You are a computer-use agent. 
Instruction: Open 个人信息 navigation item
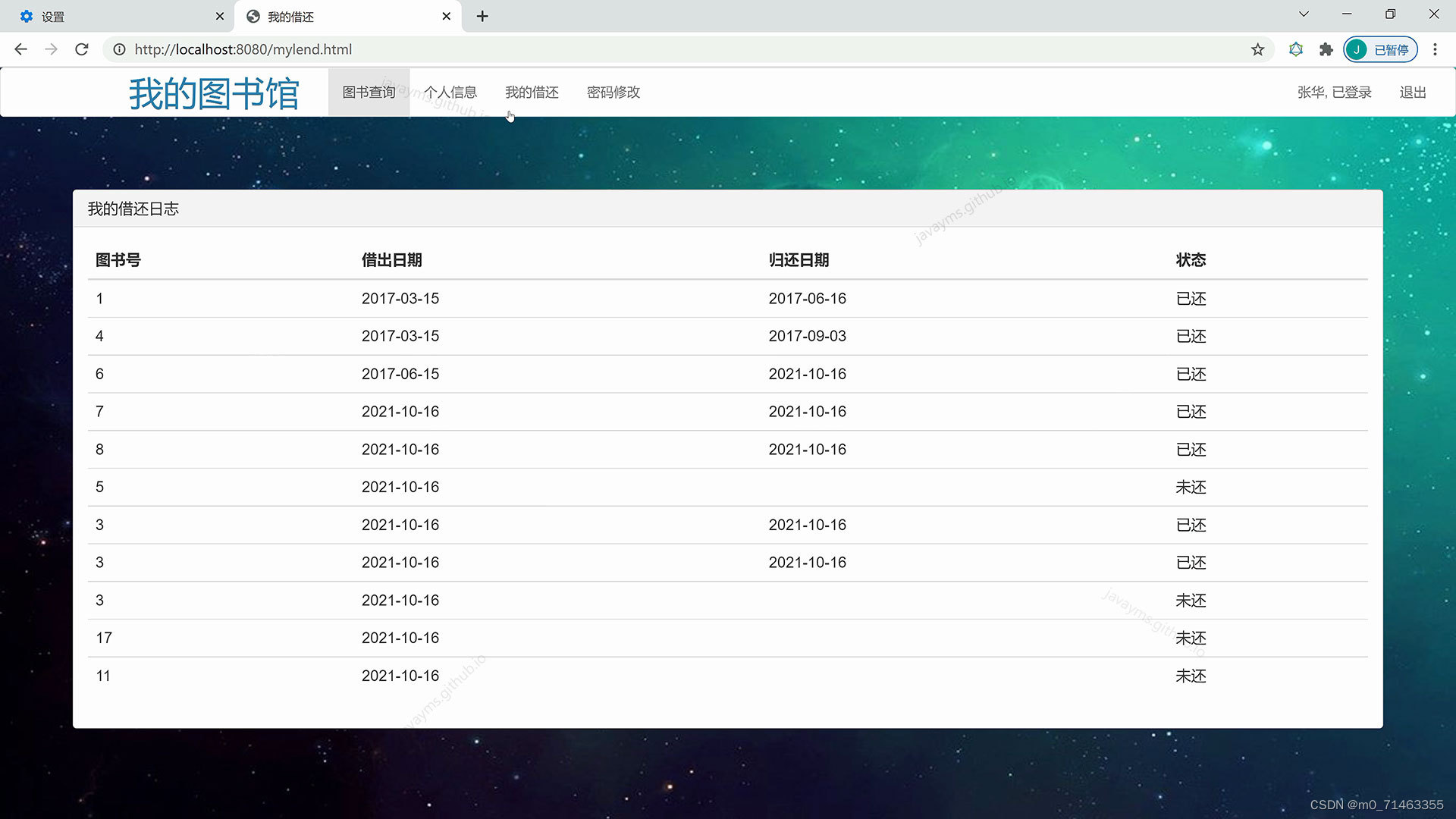450,93
